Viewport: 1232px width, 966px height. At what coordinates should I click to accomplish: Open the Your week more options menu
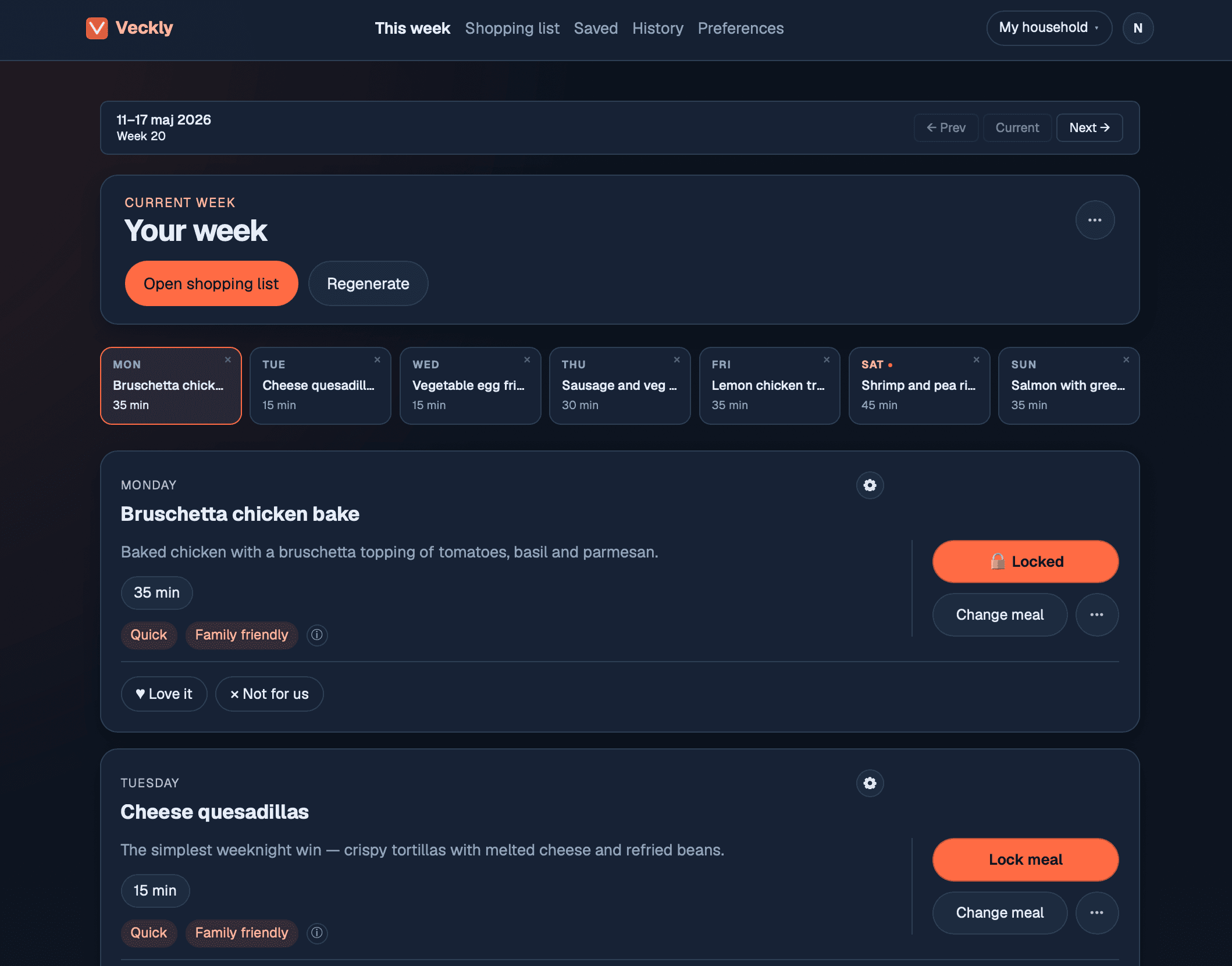(1095, 220)
